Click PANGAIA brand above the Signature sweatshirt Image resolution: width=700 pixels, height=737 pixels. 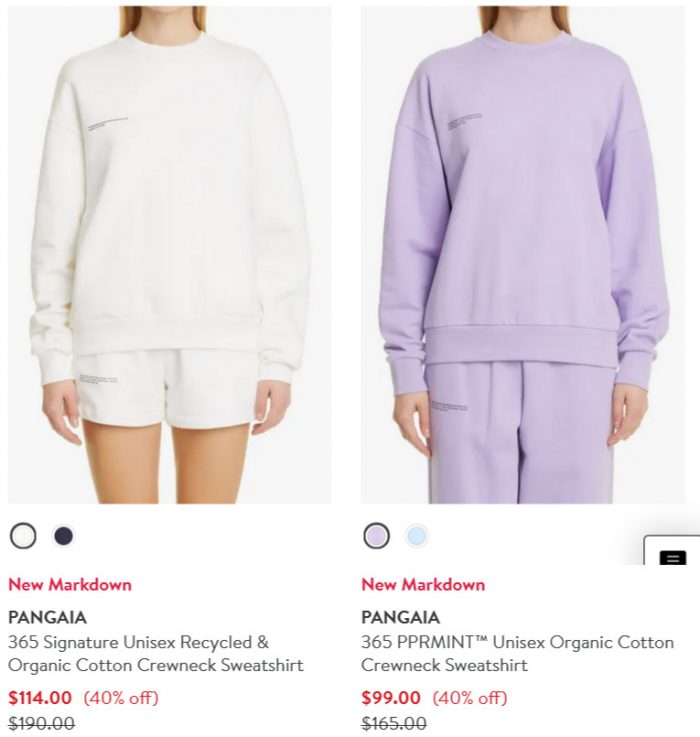click(47, 617)
